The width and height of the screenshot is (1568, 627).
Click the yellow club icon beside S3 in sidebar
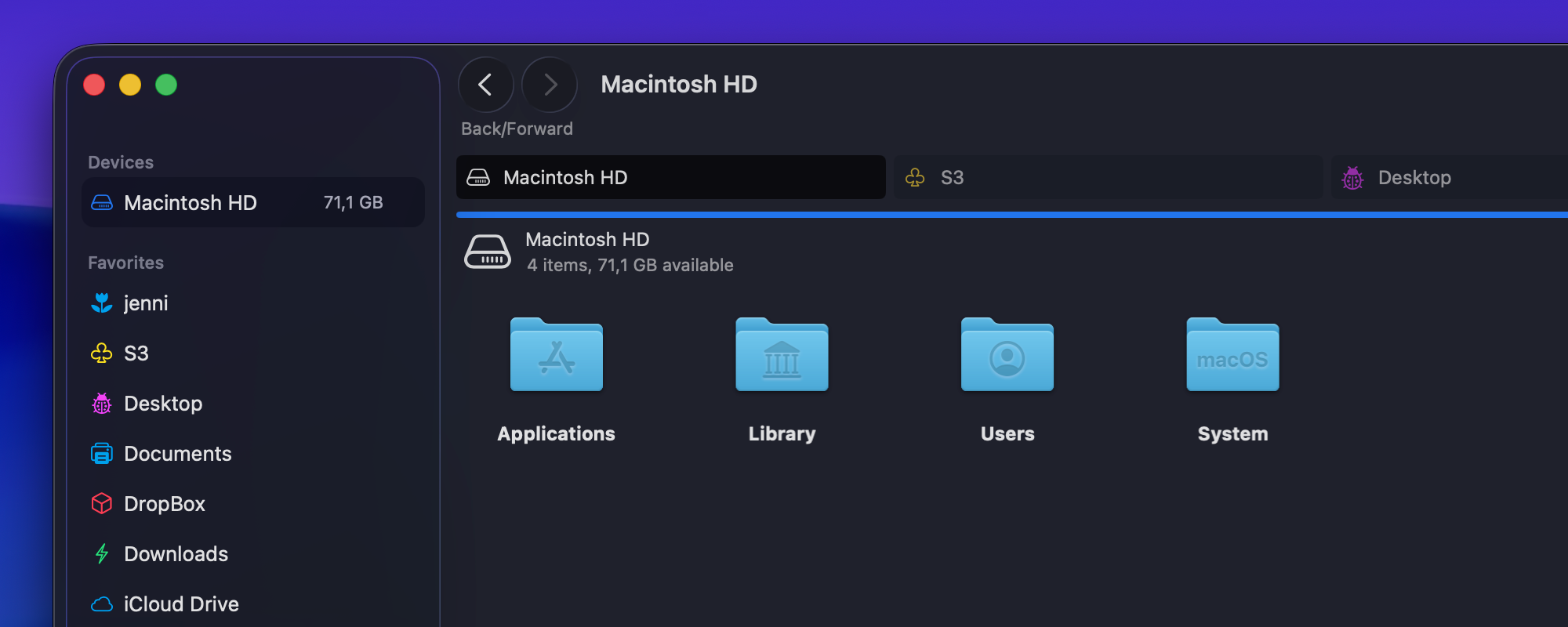coord(102,353)
